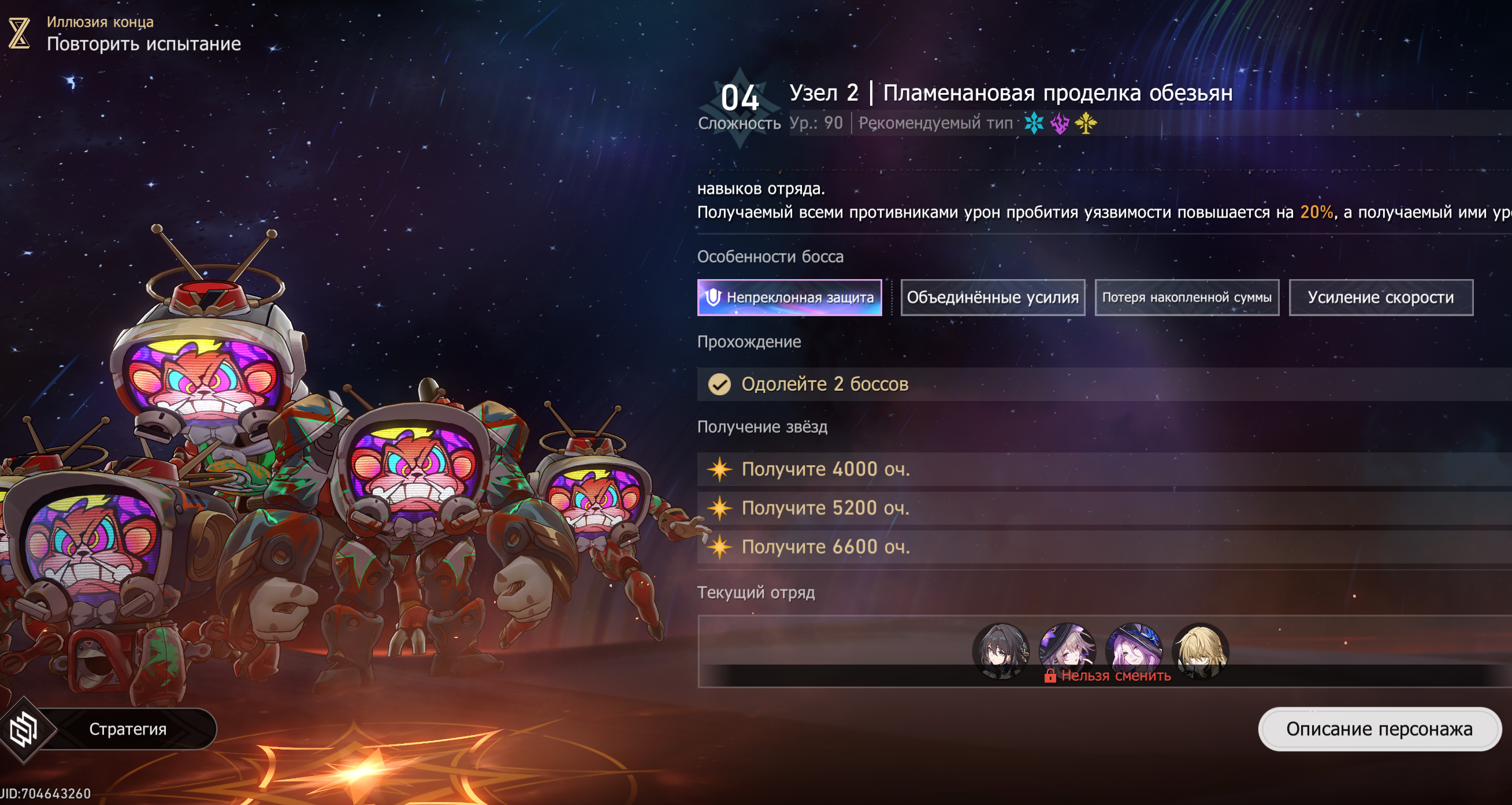1512x805 pixels.
Task: Select the Непреклонная защита boss trait tab
Action: pyautogui.click(x=789, y=298)
